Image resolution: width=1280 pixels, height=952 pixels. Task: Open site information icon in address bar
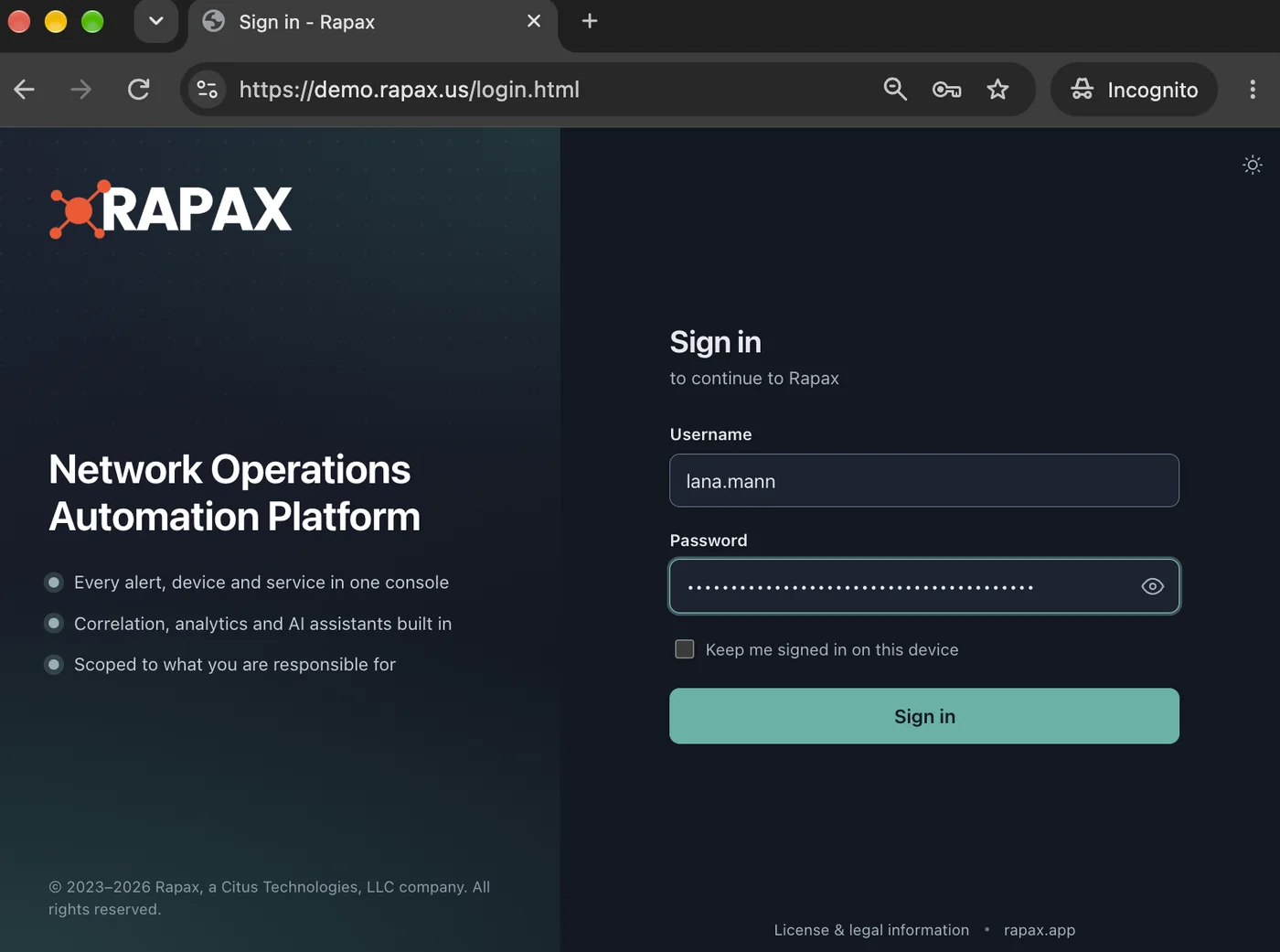coord(208,90)
